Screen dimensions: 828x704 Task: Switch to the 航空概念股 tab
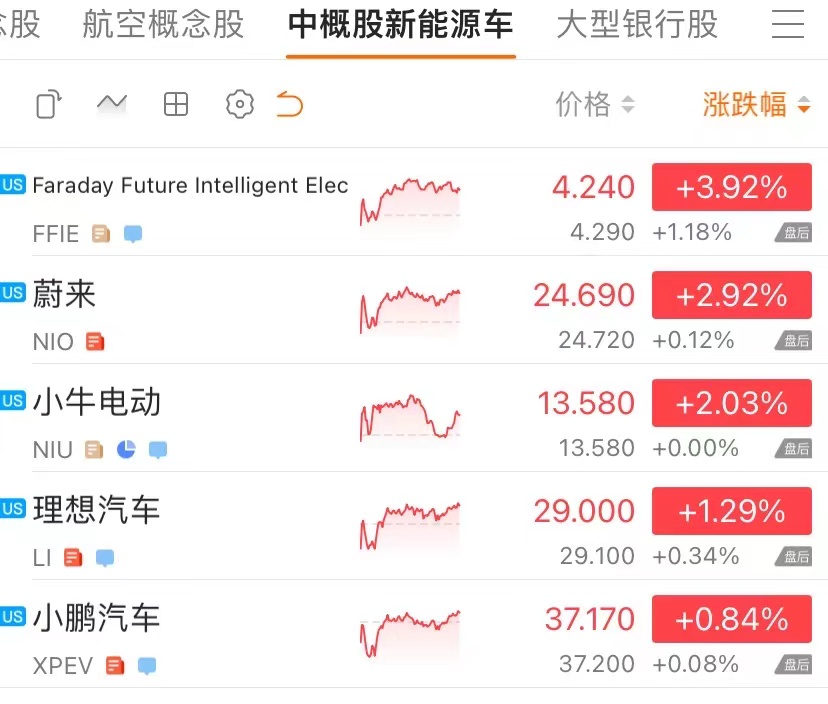point(163,25)
